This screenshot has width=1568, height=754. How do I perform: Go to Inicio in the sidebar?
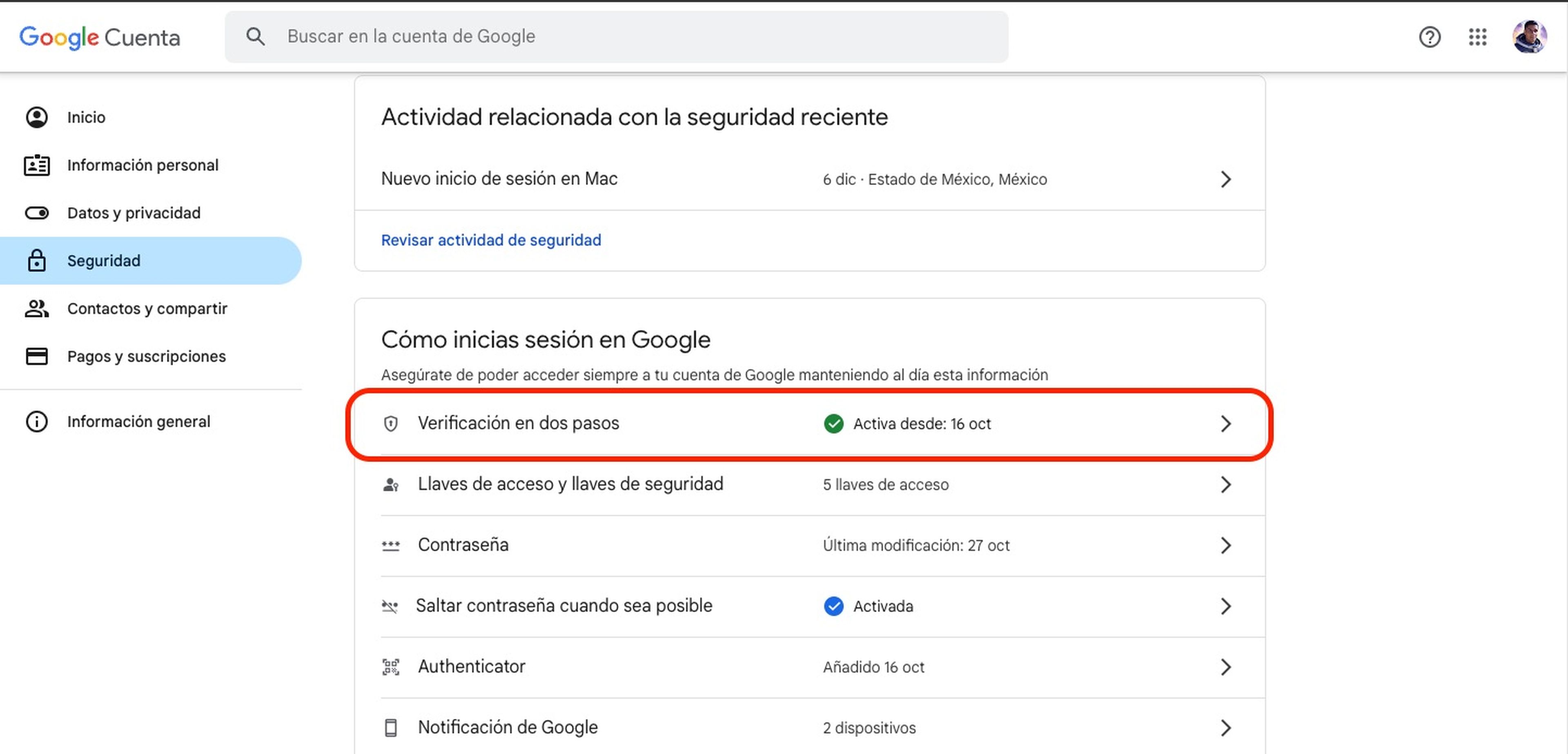[86, 117]
